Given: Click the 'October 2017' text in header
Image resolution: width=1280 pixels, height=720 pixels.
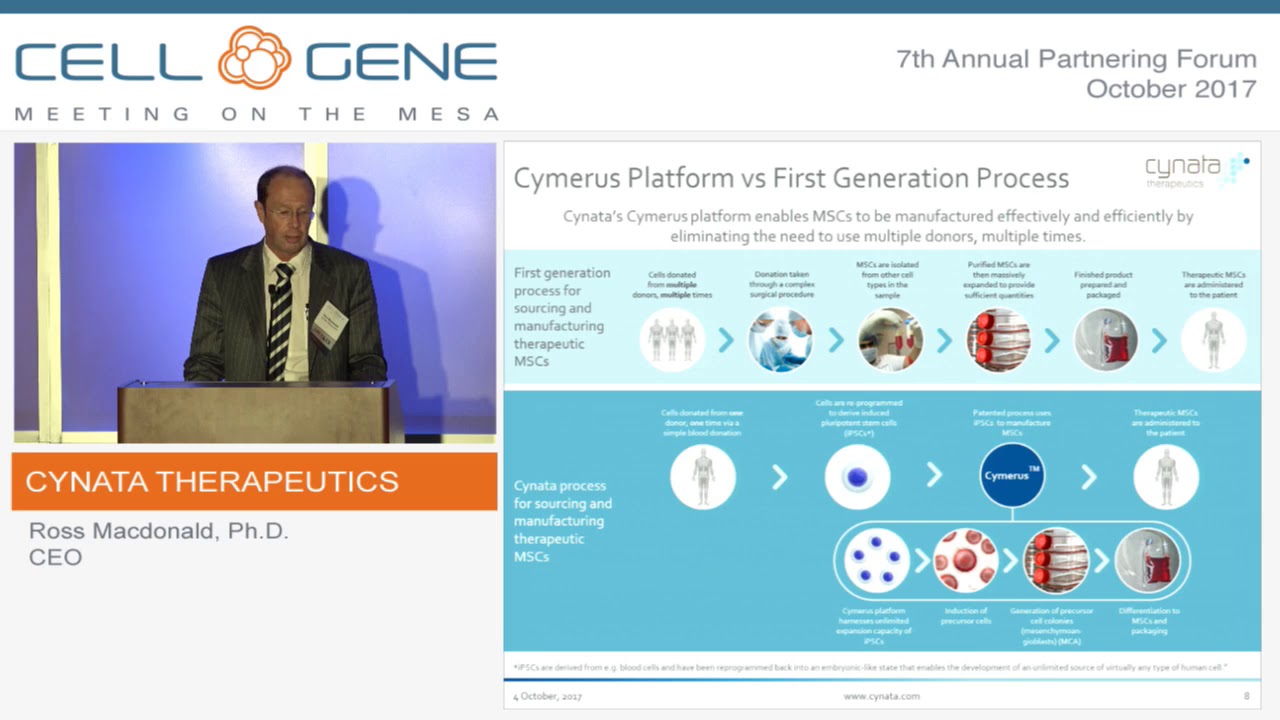Looking at the screenshot, I should click(x=1171, y=89).
